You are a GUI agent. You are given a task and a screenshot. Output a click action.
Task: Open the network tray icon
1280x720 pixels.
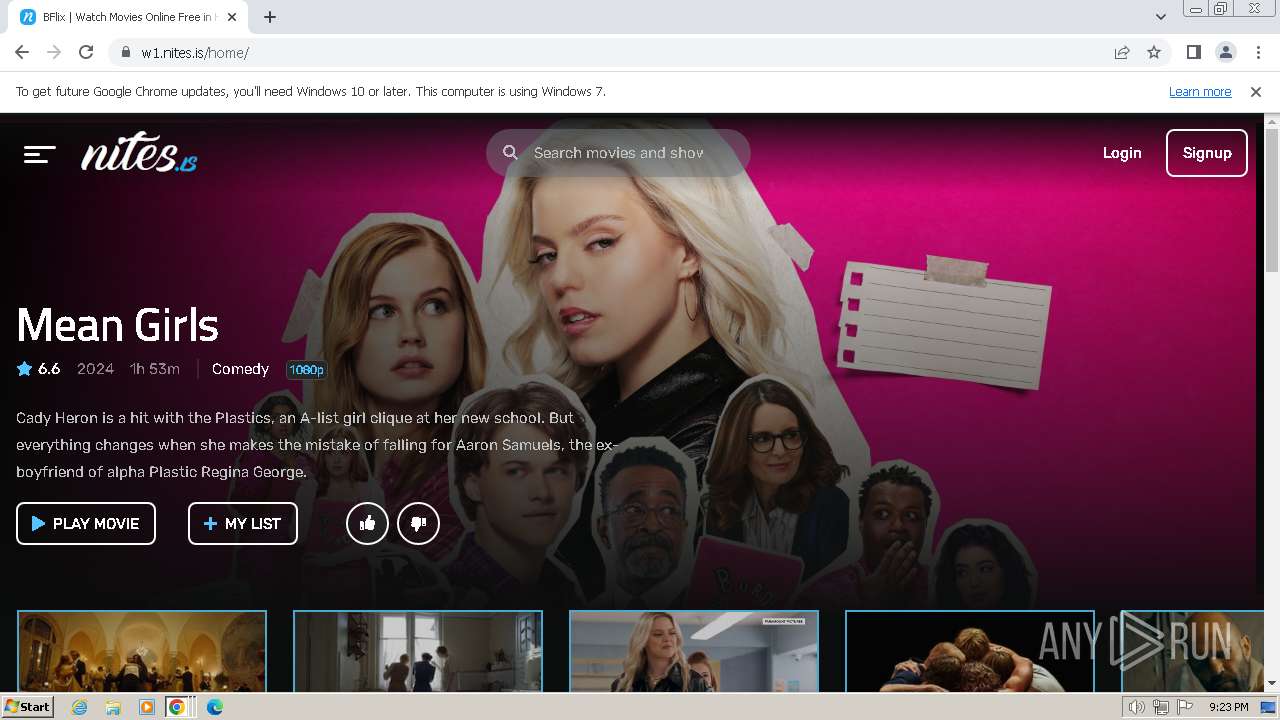[1160, 707]
